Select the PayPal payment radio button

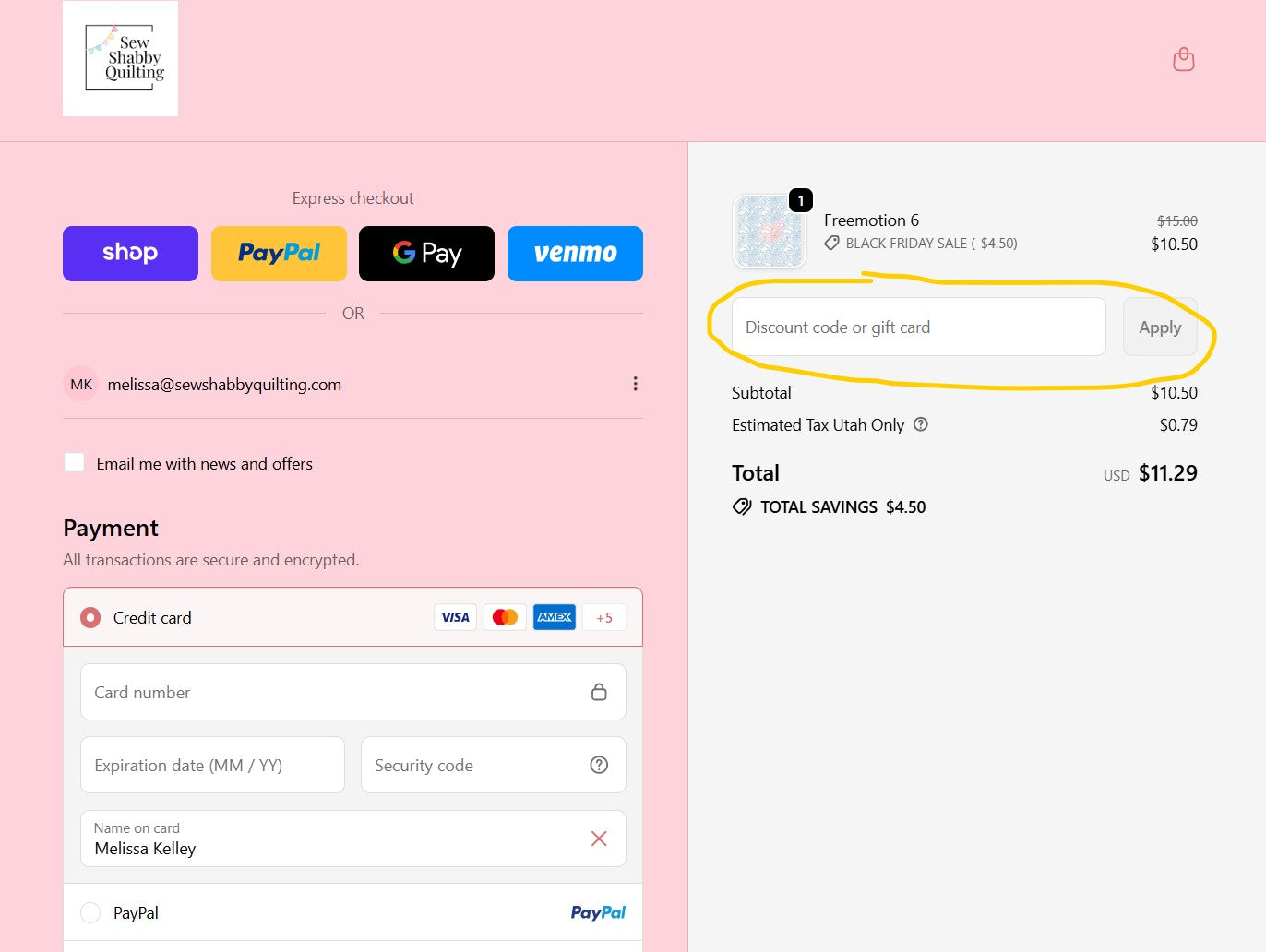pos(90,912)
